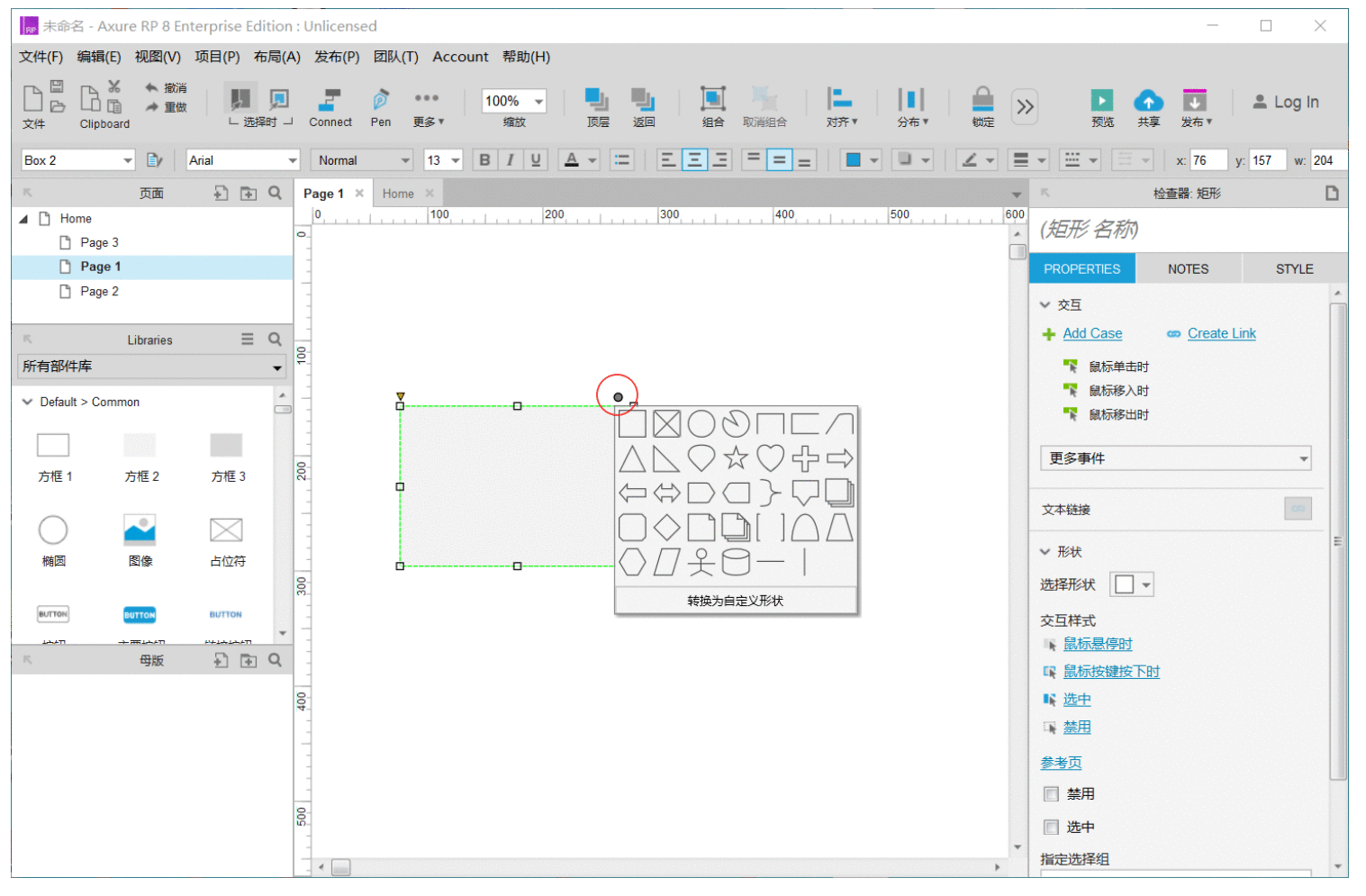
Task: Toggle bold formatting
Action: pos(484,160)
